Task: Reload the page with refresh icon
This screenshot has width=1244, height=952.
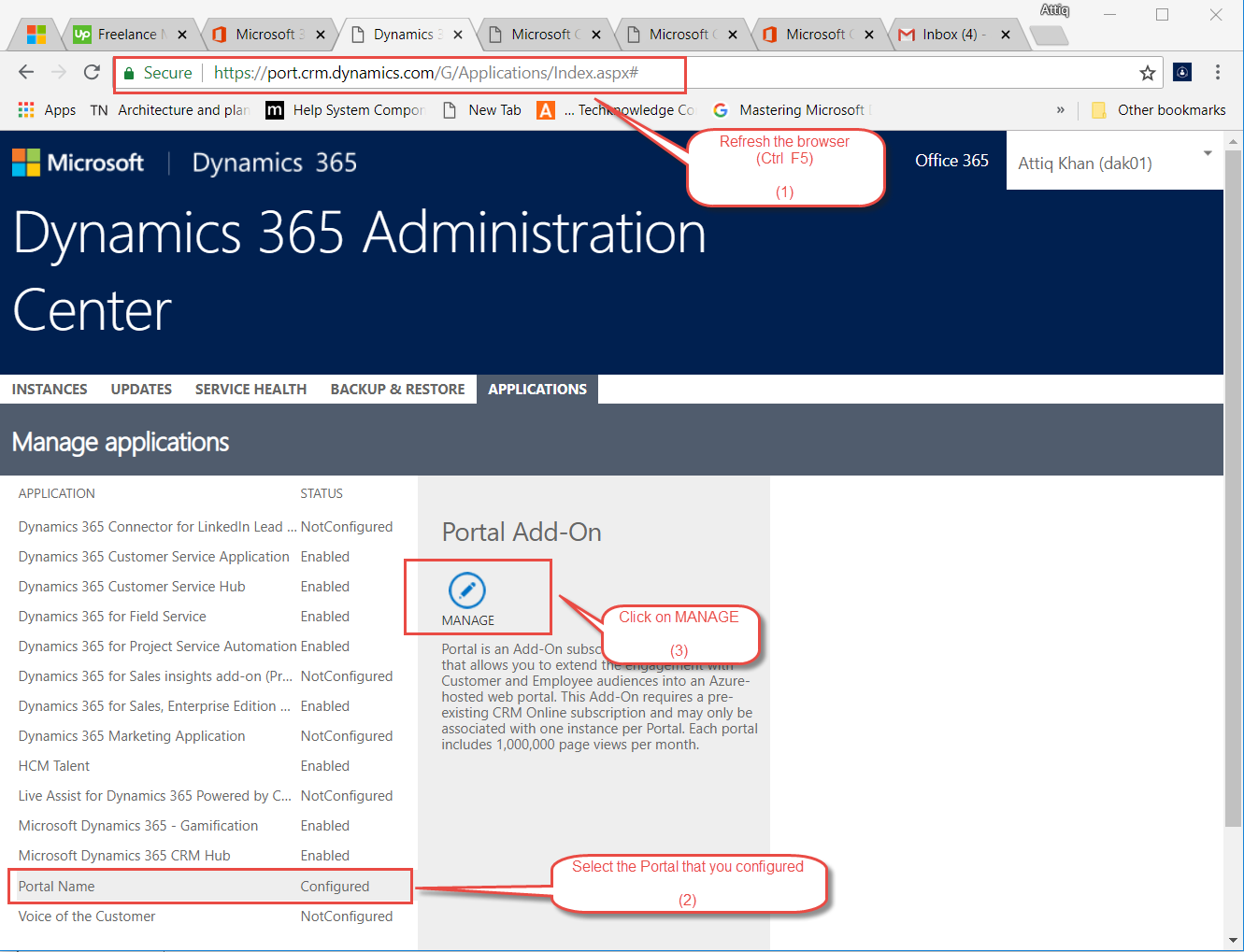Action: click(x=92, y=73)
